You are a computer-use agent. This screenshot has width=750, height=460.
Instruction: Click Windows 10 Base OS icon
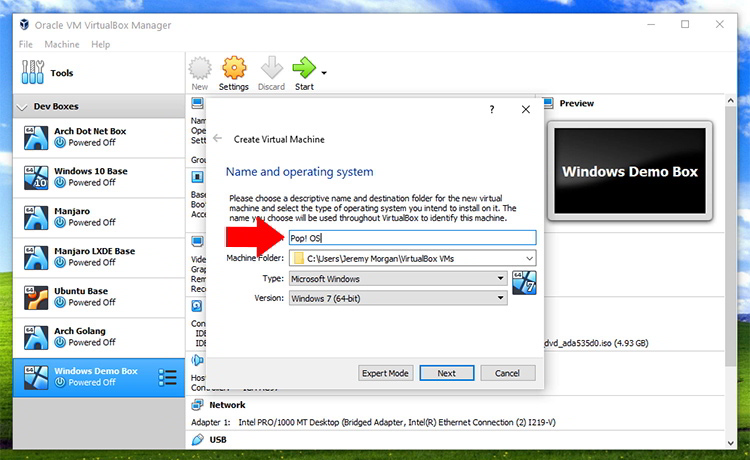pos(36,177)
